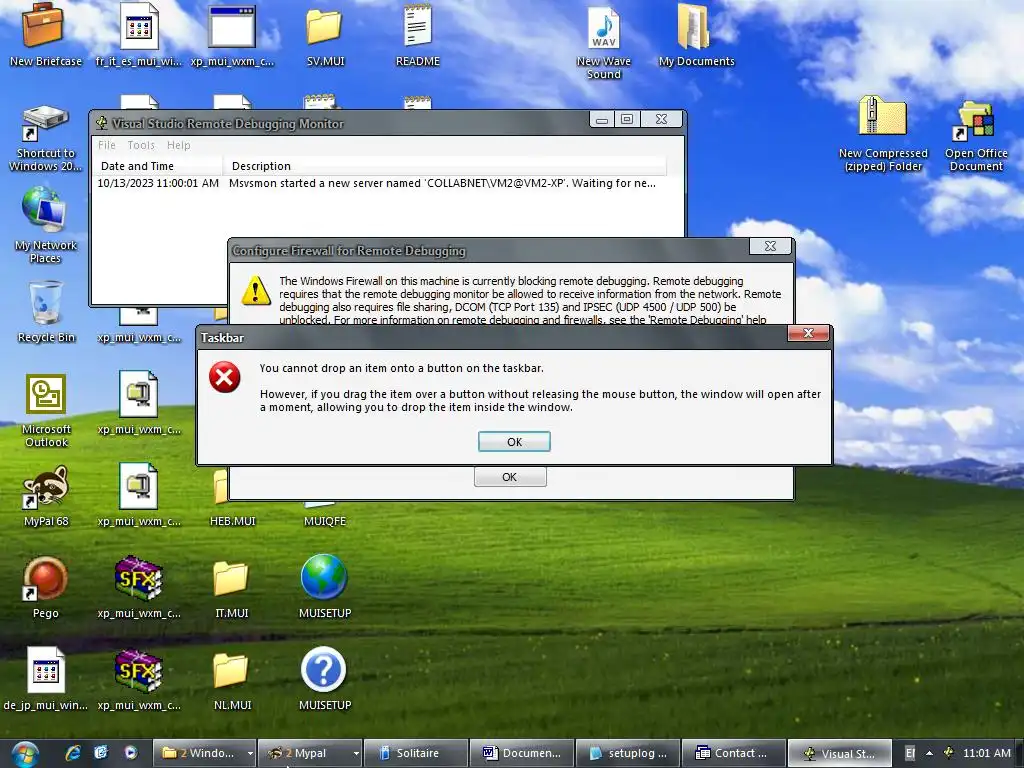
Task: Click the Visual St... taskbar button
Action: click(839, 753)
